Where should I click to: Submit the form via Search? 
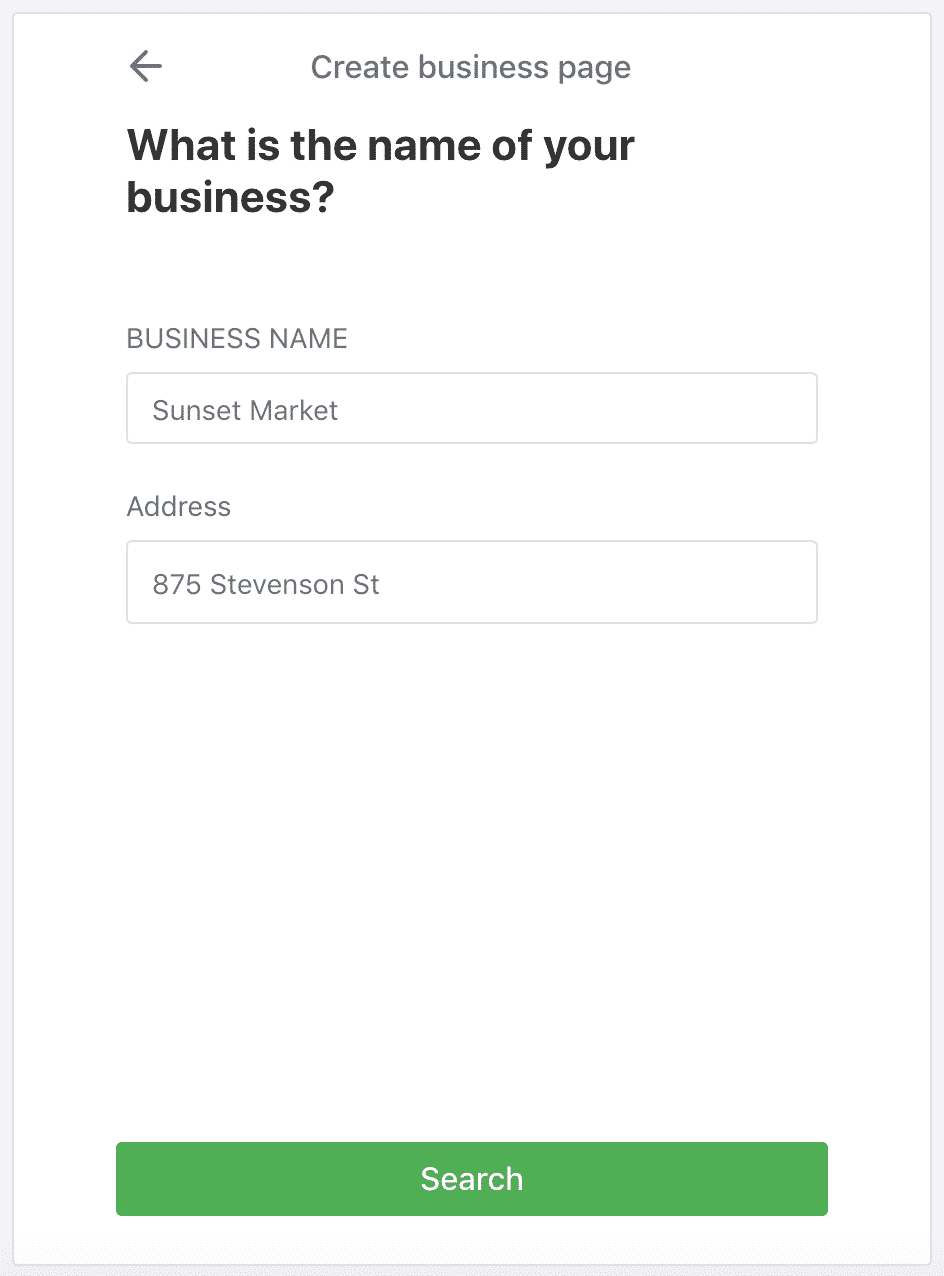click(x=471, y=1179)
